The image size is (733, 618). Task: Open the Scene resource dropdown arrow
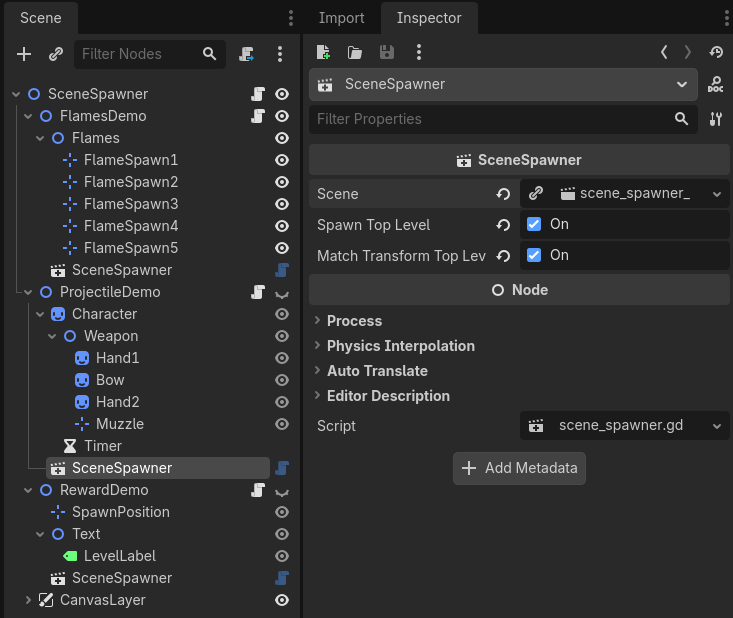click(x=717, y=194)
